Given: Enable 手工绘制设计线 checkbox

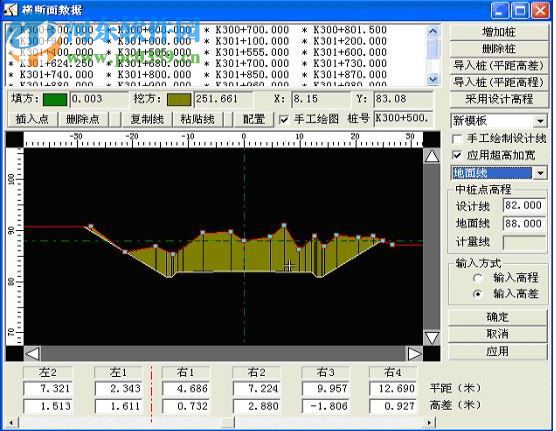Looking at the screenshot, I should [457, 139].
